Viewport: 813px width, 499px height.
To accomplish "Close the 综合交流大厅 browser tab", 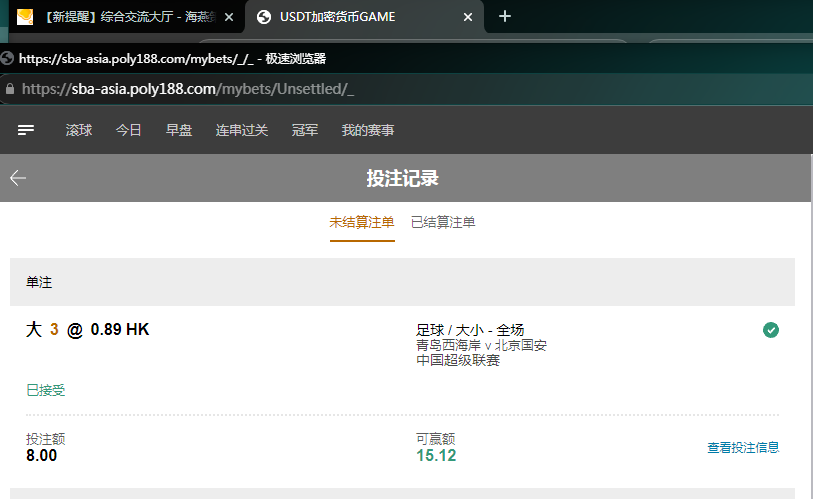I will 229,17.
